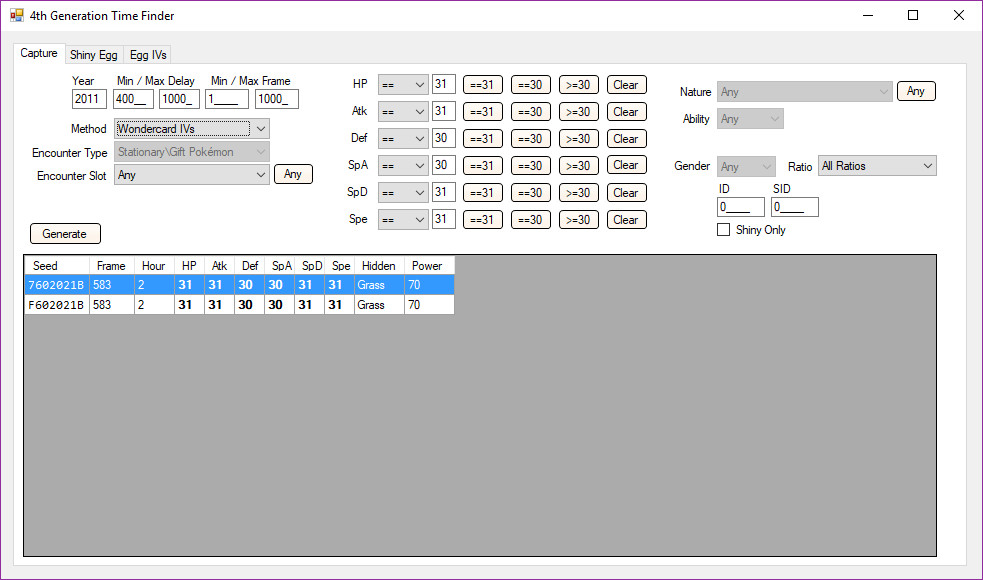Sort by the Seed column header

point(57,266)
